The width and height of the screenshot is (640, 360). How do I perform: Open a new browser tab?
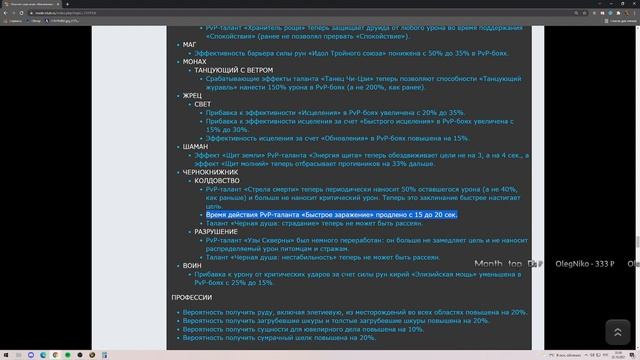coord(67,4)
